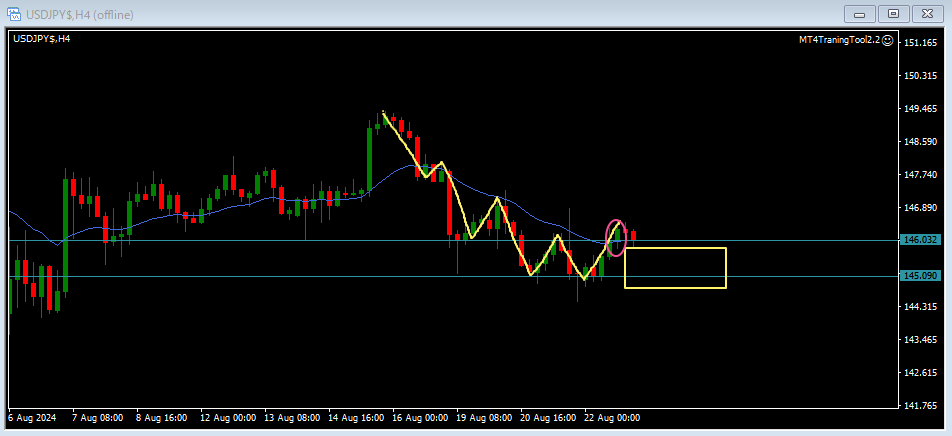Close the USDJPY H4 chart window

click(x=927, y=14)
